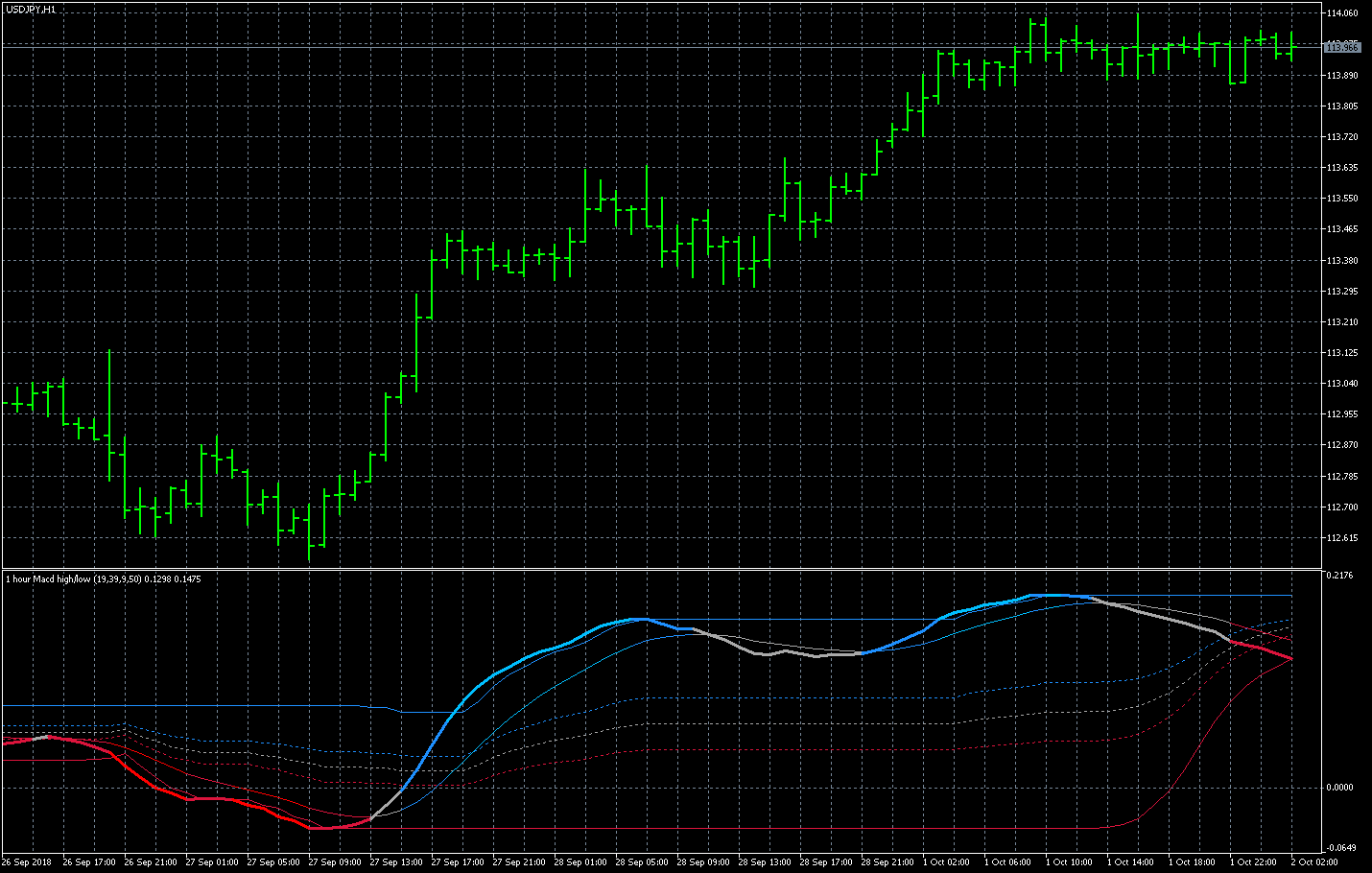Click the 114.060 price axis label
Image resolution: width=1372 pixels, height=873 pixels.
pos(1341,13)
